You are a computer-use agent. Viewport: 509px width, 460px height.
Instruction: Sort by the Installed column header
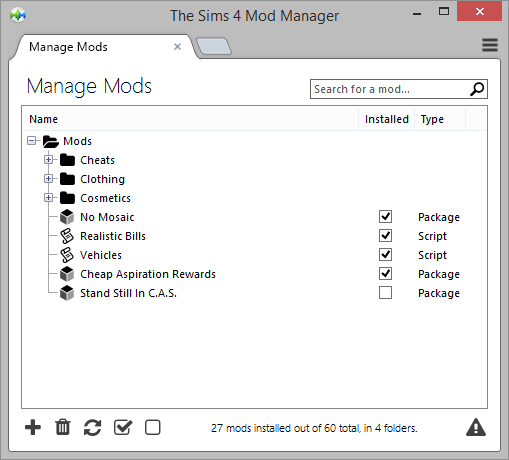tap(387, 119)
